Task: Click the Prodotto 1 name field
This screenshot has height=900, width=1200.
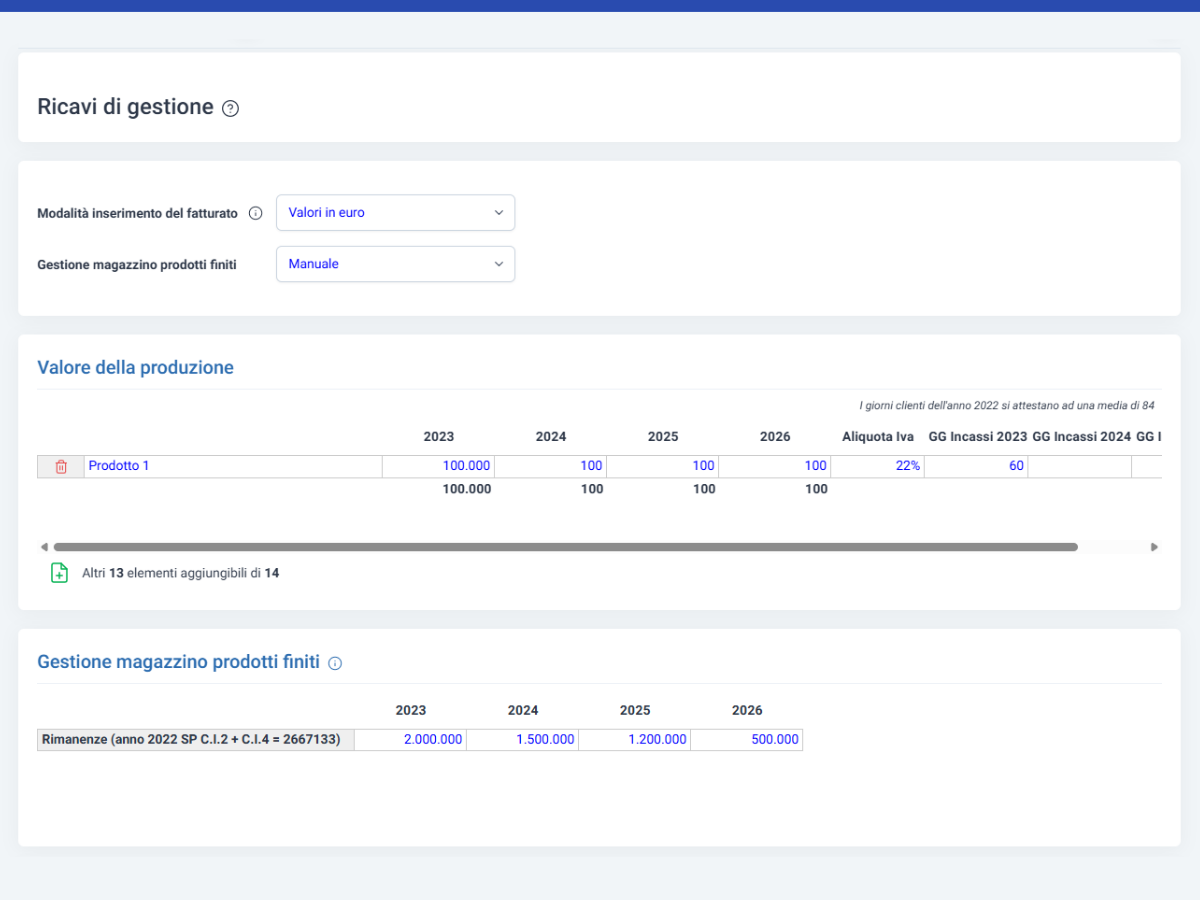Action: (x=233, y=466)
